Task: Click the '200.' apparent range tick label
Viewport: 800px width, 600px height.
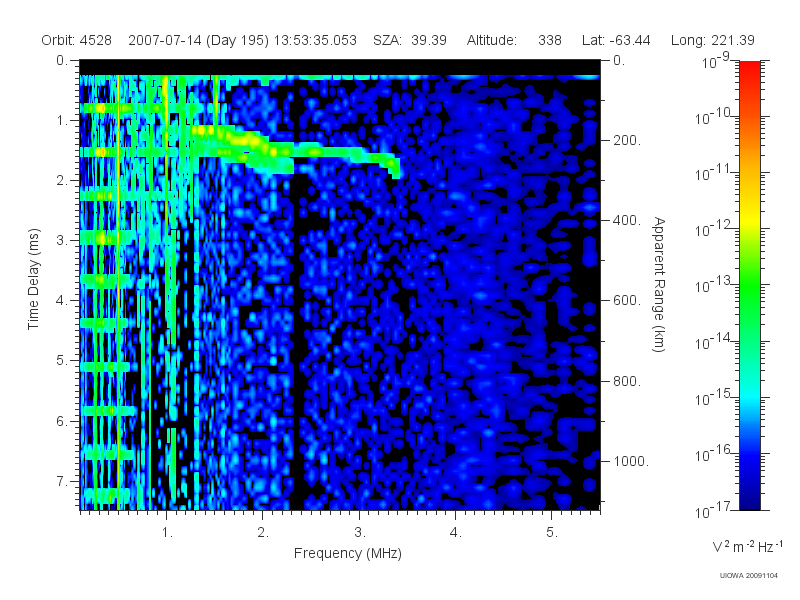Action: tap(627, 140)
